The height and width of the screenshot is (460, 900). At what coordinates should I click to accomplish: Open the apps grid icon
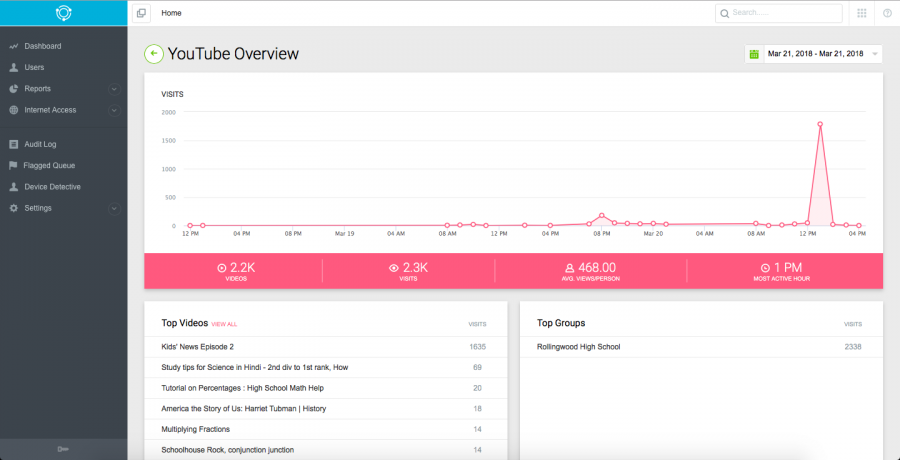click(x=862, y=13)
